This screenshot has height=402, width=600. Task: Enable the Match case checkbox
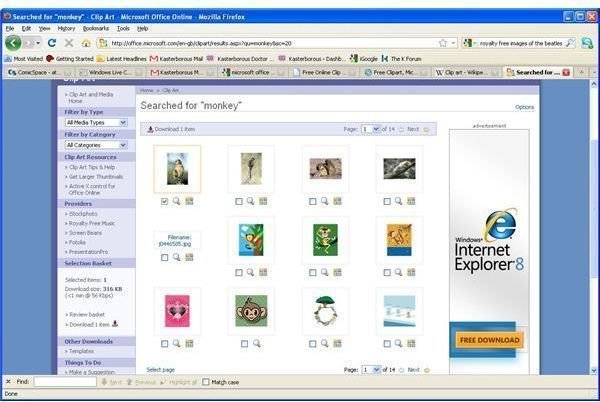pyautogui.click(x=206, y=382)
